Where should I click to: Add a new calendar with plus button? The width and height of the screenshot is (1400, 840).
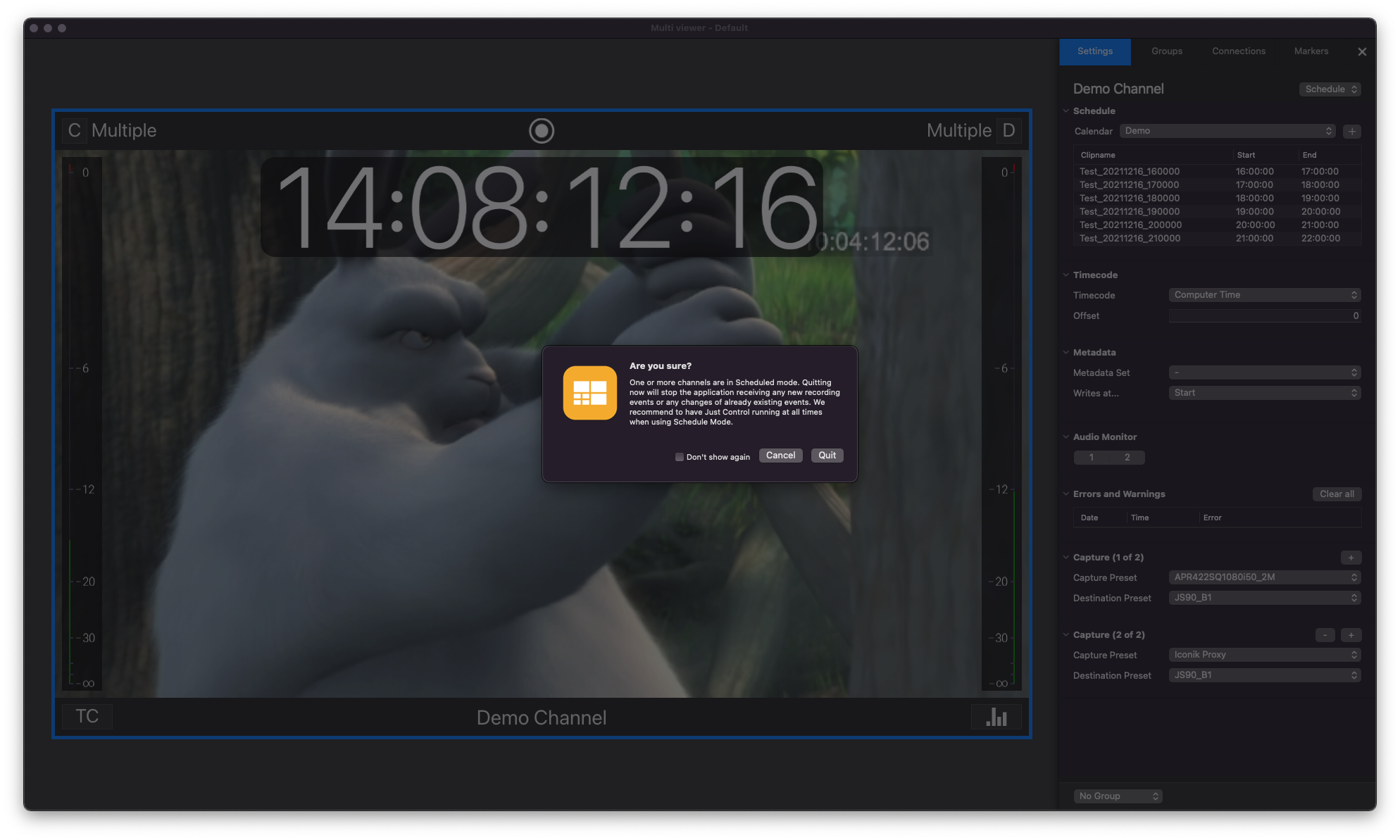[1351, 132]
